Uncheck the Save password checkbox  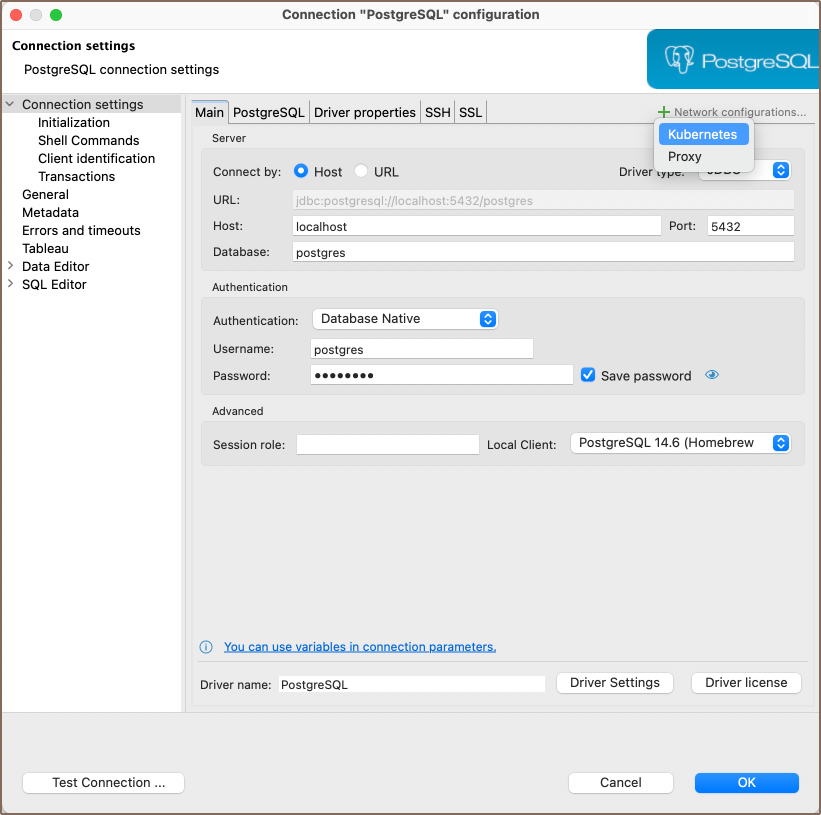click(589, 375)
